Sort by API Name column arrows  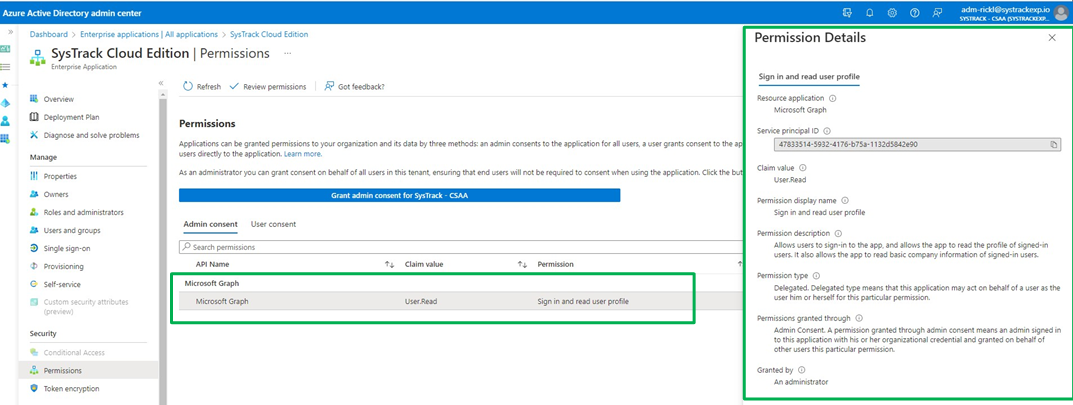pos(389,264)
